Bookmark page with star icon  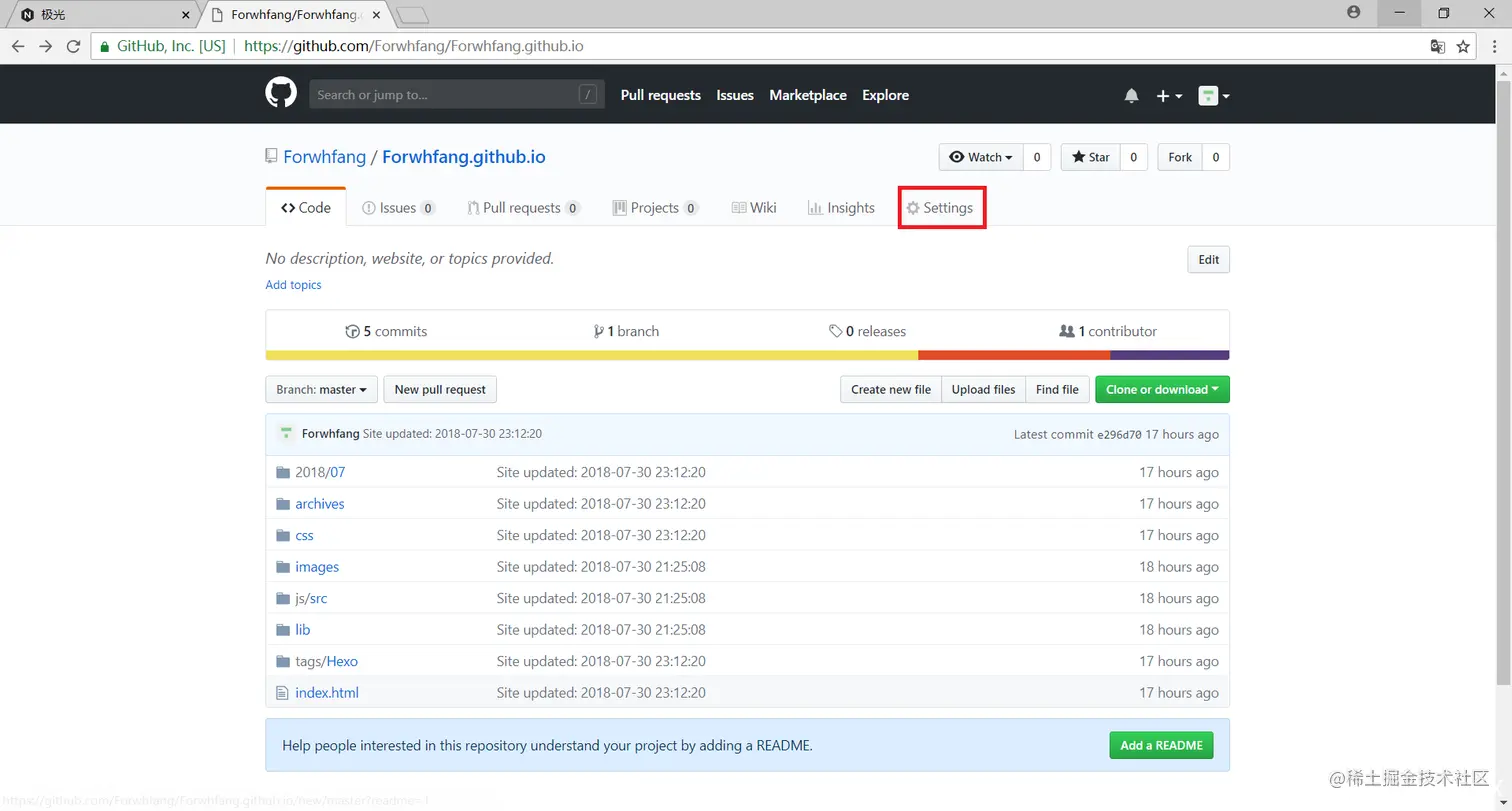pos(1464,46)
